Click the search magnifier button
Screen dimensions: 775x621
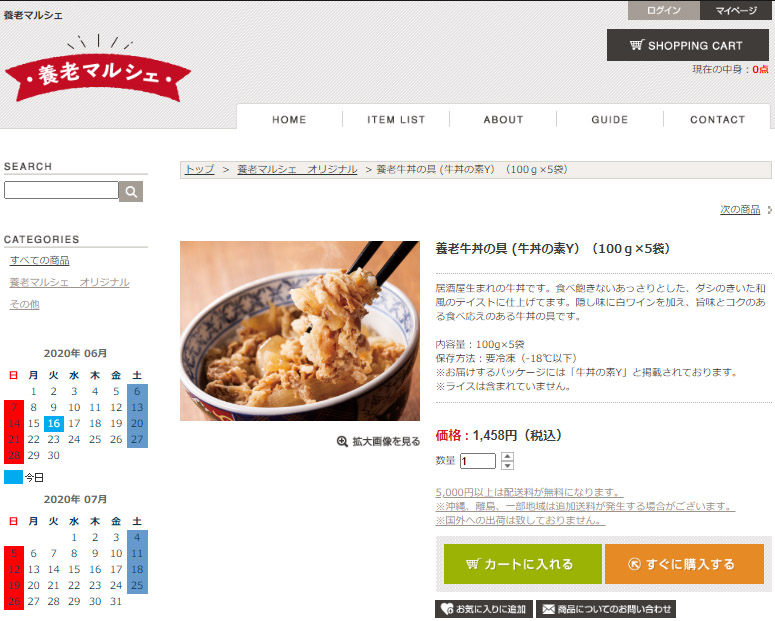pyautogui.click(x=131, y=191)
